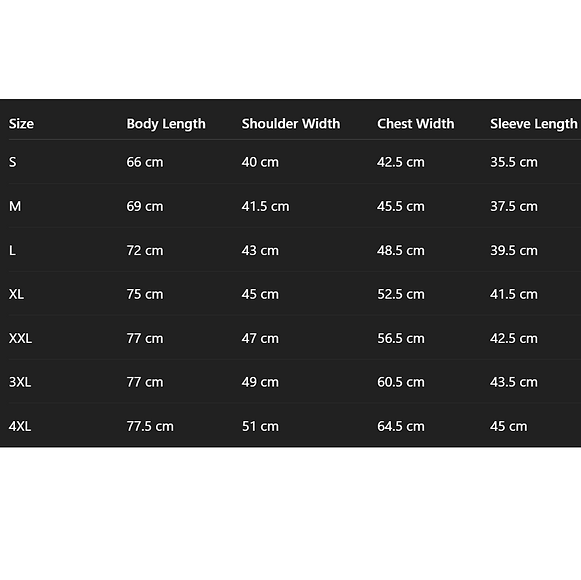Select the S size row label
The width and height of the screenshot is (581, 580).
point(13,162)
